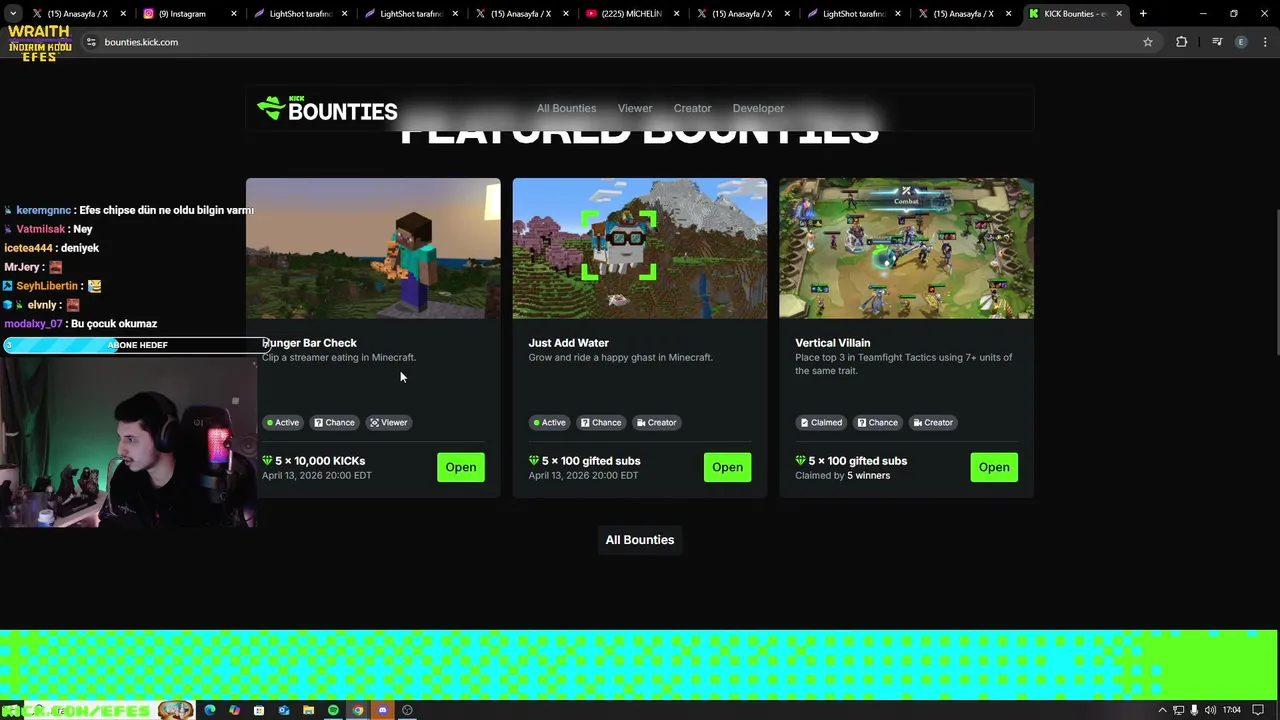Image resolution: width=1280 pixels, height=720 pixels.
Task: Open the media controls icon in Chrome toolbar
Action: click(1217, 42)
